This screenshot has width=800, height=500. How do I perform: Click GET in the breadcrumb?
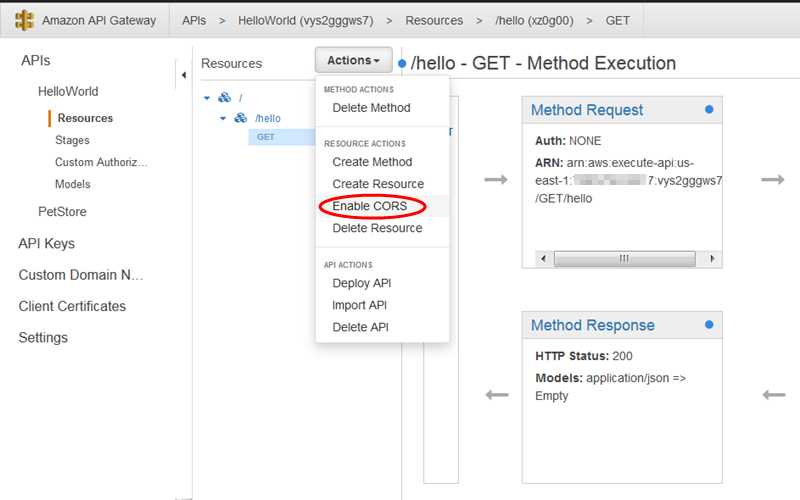pos(617,20)
